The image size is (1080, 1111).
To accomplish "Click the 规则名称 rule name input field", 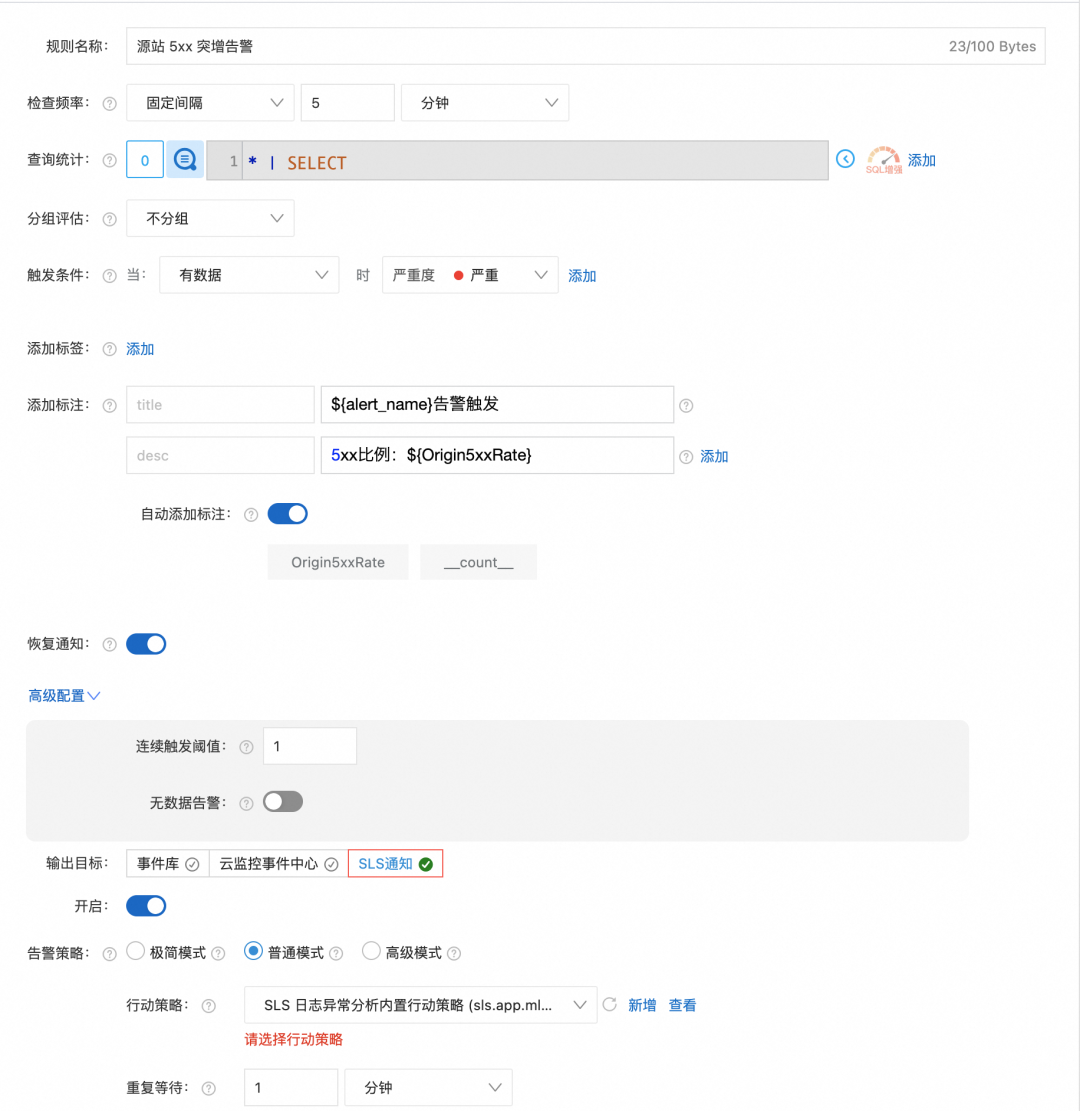I will coord(400,45).
